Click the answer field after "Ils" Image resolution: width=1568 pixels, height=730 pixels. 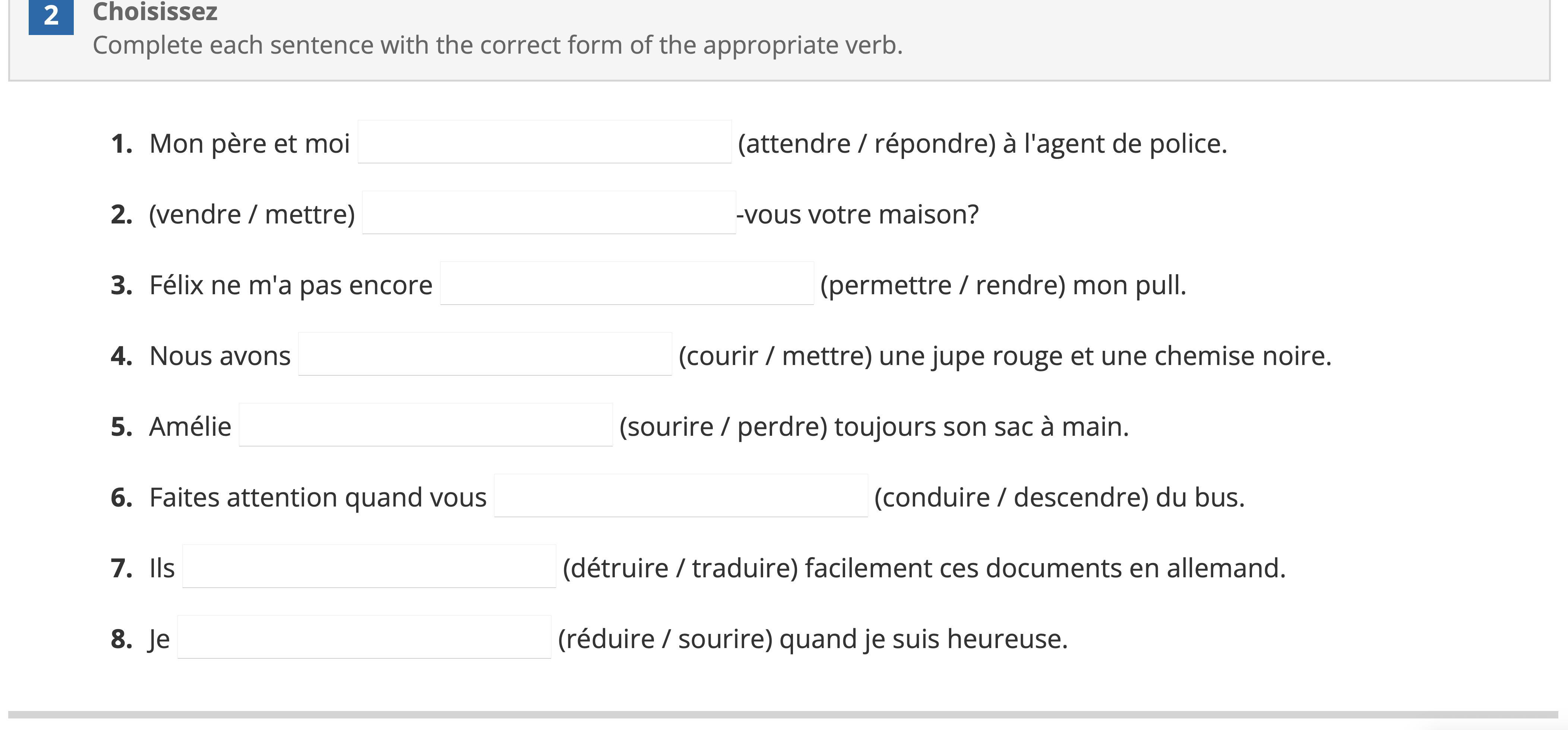coord(369,567)
